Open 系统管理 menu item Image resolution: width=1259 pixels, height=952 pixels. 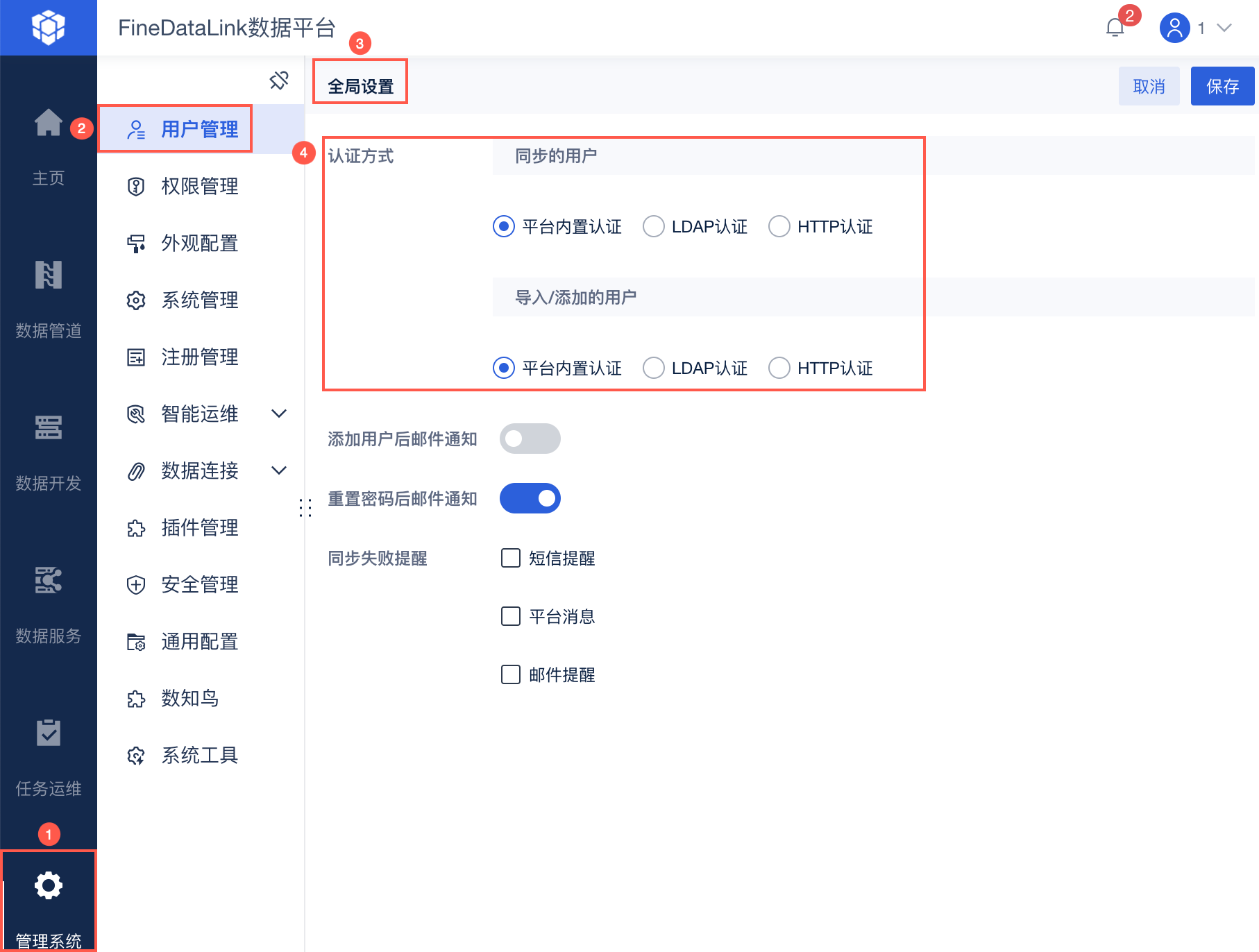201,300
